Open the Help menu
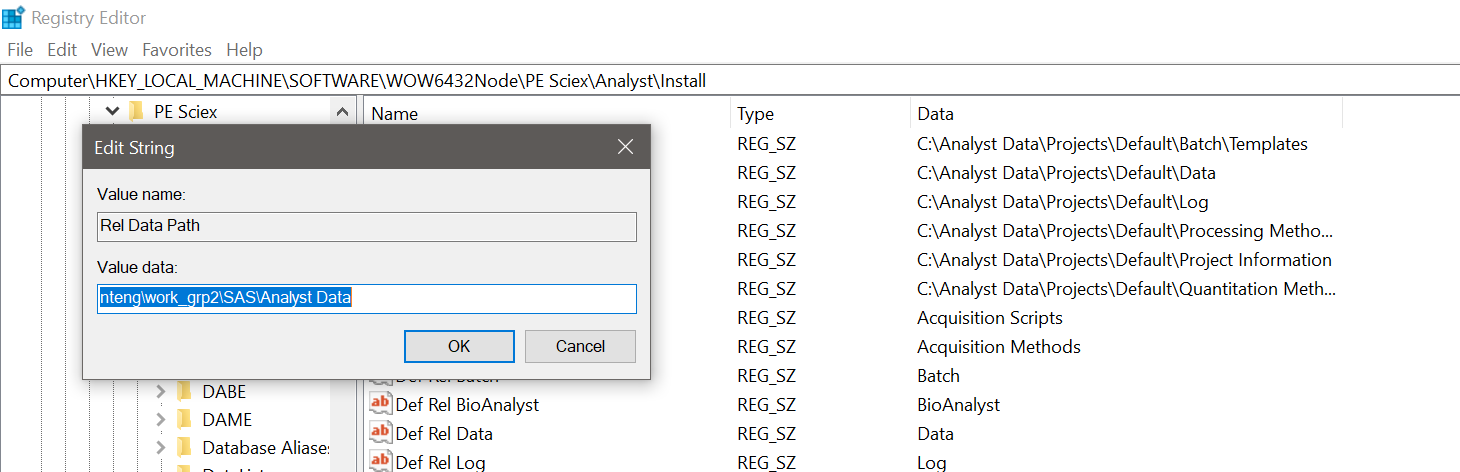1460x472 pixels. point(244,49)
